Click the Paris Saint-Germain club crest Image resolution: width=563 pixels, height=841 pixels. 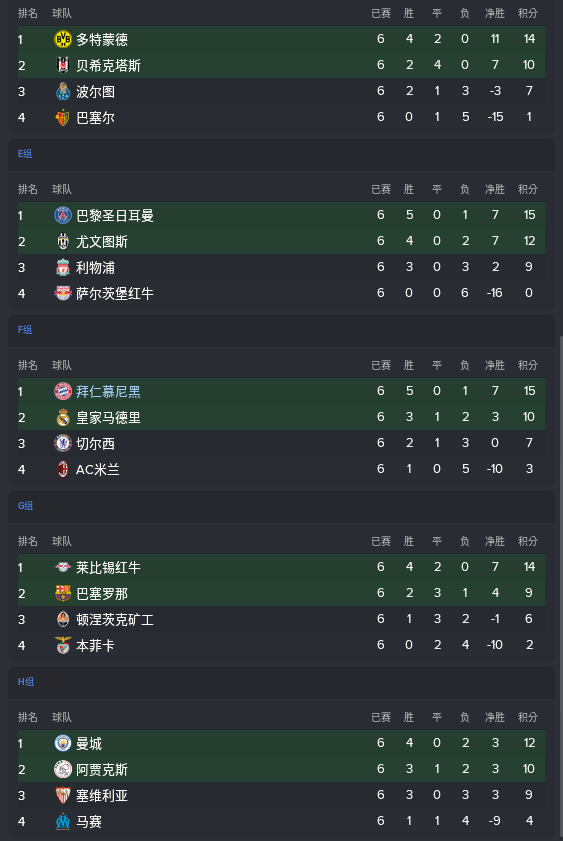pyautogui.click(x=63, y=215)
